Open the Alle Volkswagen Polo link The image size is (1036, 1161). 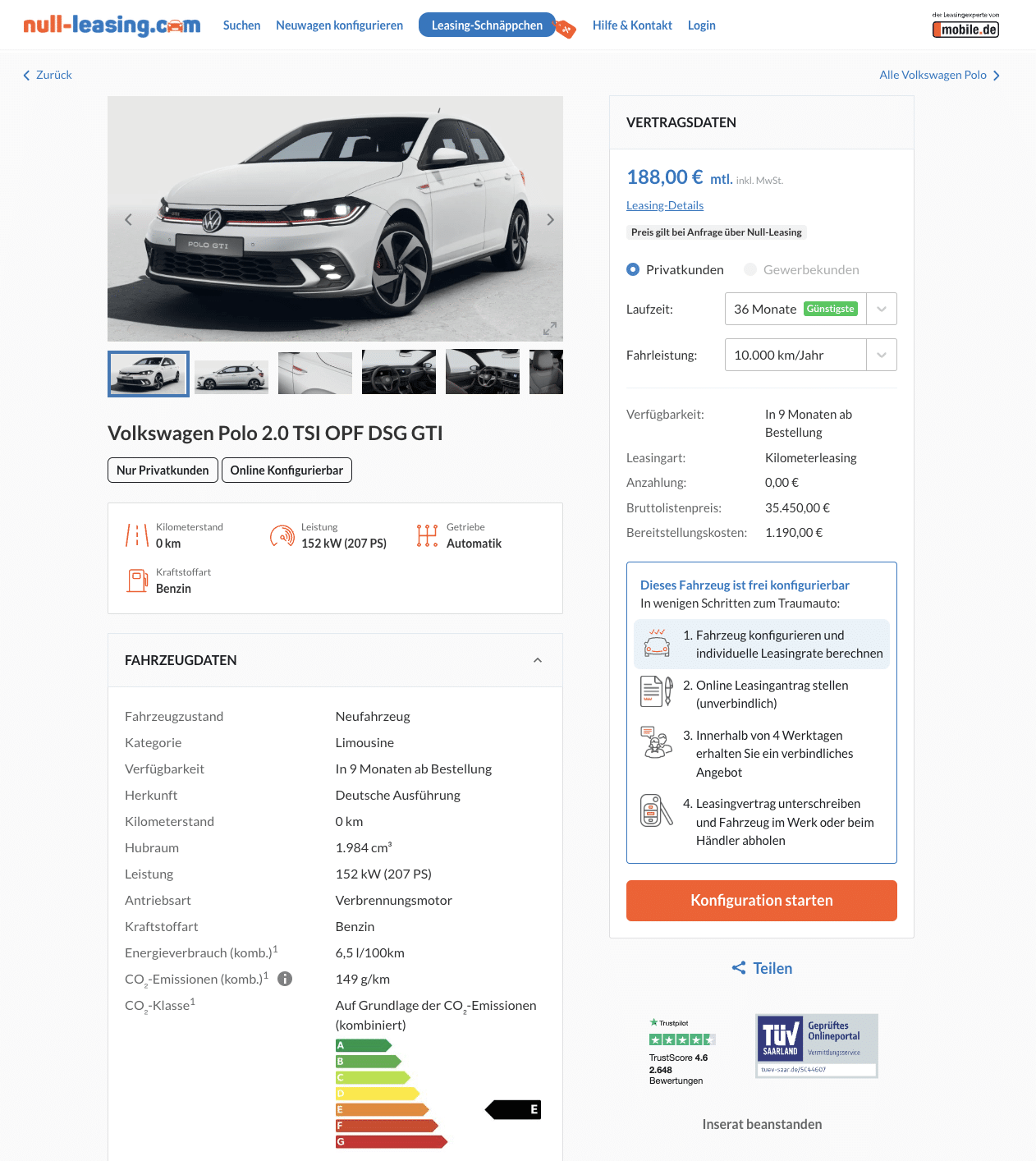pyautogui.click(x=933, y=75)
